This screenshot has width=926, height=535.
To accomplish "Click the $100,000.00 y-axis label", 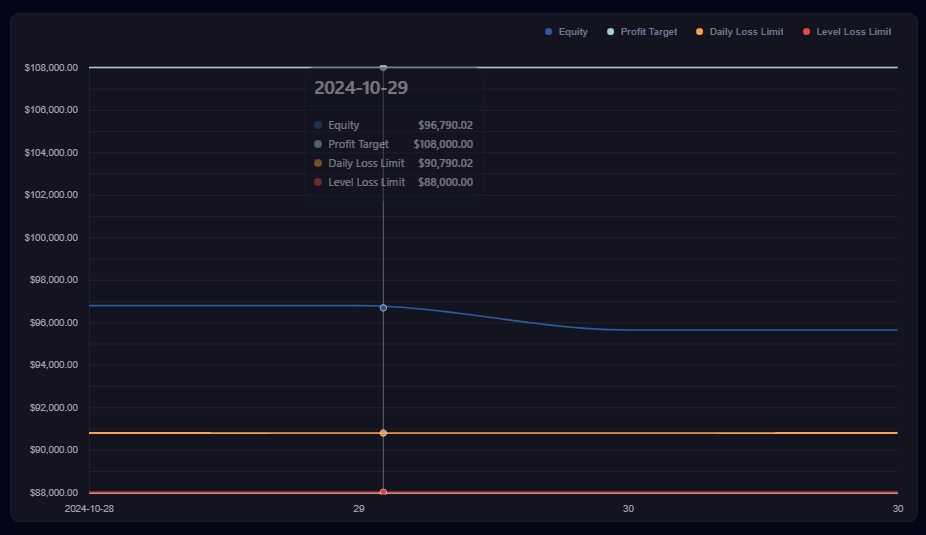I will (x=51, y=238).
